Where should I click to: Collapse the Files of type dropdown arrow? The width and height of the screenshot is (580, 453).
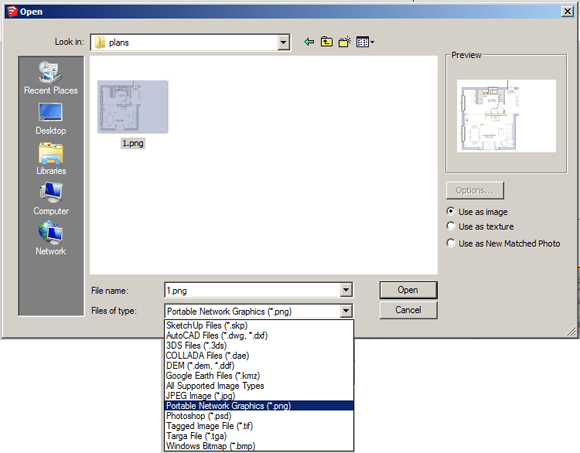point(346,311)
